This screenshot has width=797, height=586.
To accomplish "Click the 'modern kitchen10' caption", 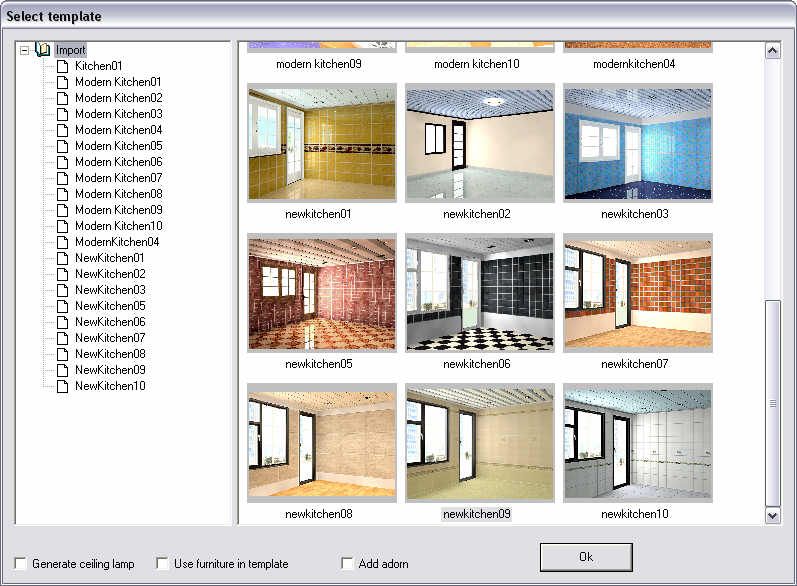I will pos(477,64).
